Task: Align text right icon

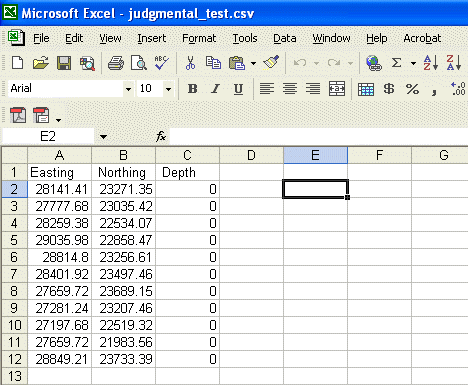Action: (313, 89)
